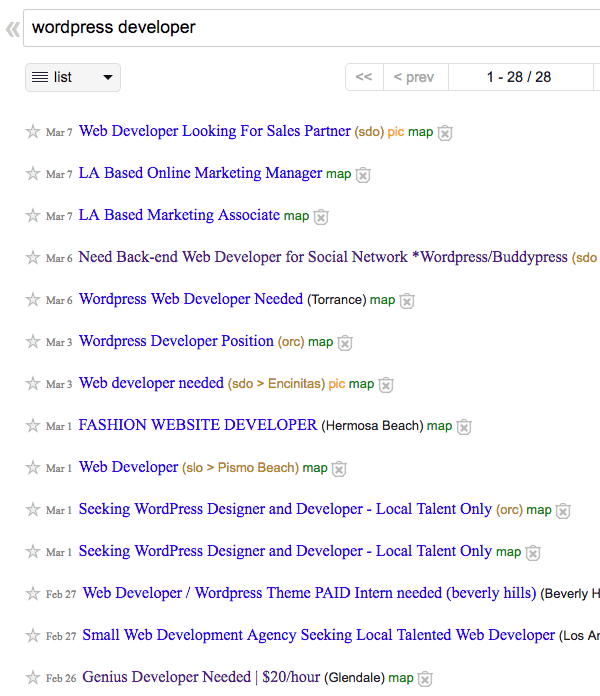Open Wordpress Web Developer Needed listing
This screenshot has height=696, width=600.
[191, 299]
